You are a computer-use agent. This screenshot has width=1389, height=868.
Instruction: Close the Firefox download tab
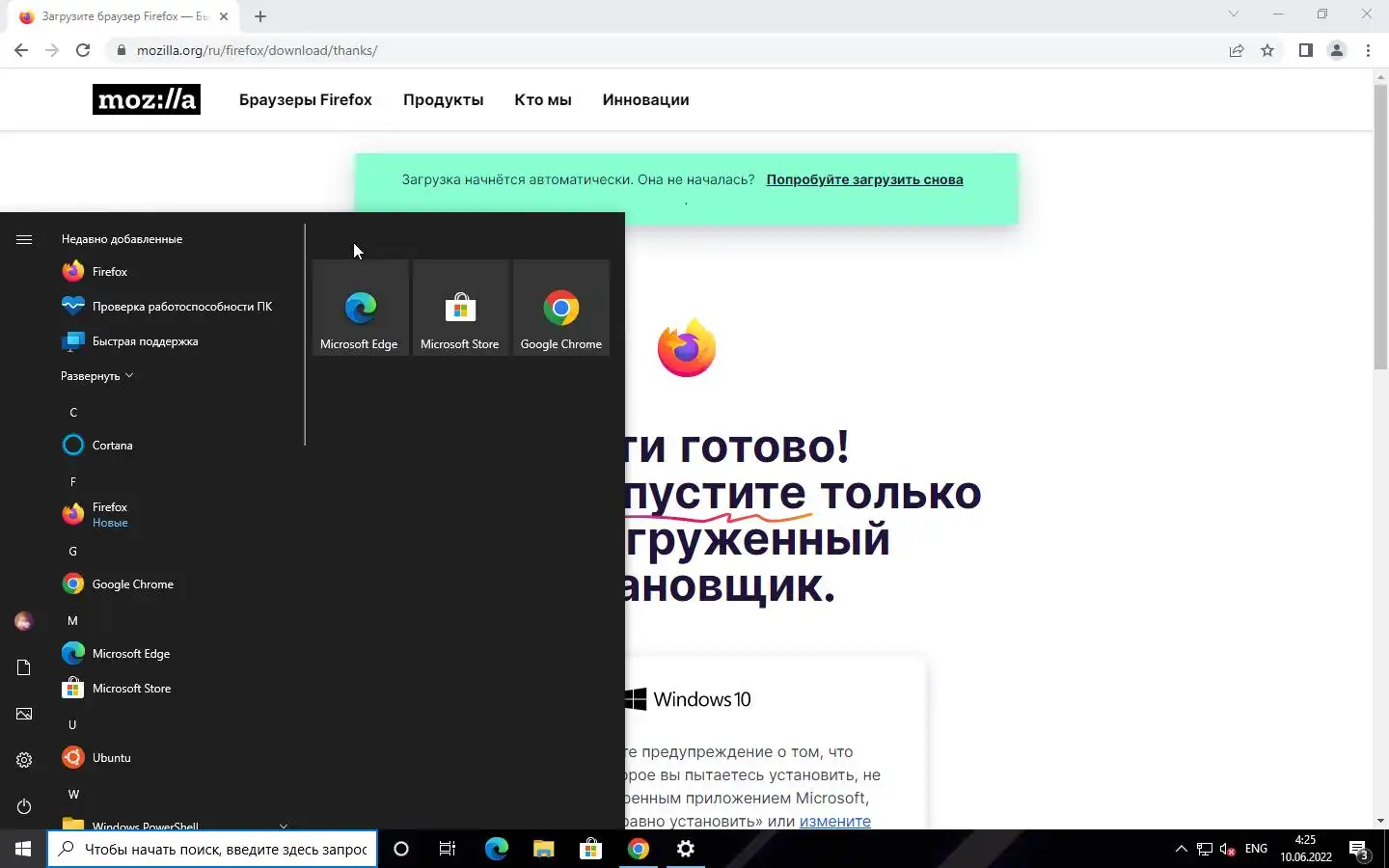tap(224, 16)
